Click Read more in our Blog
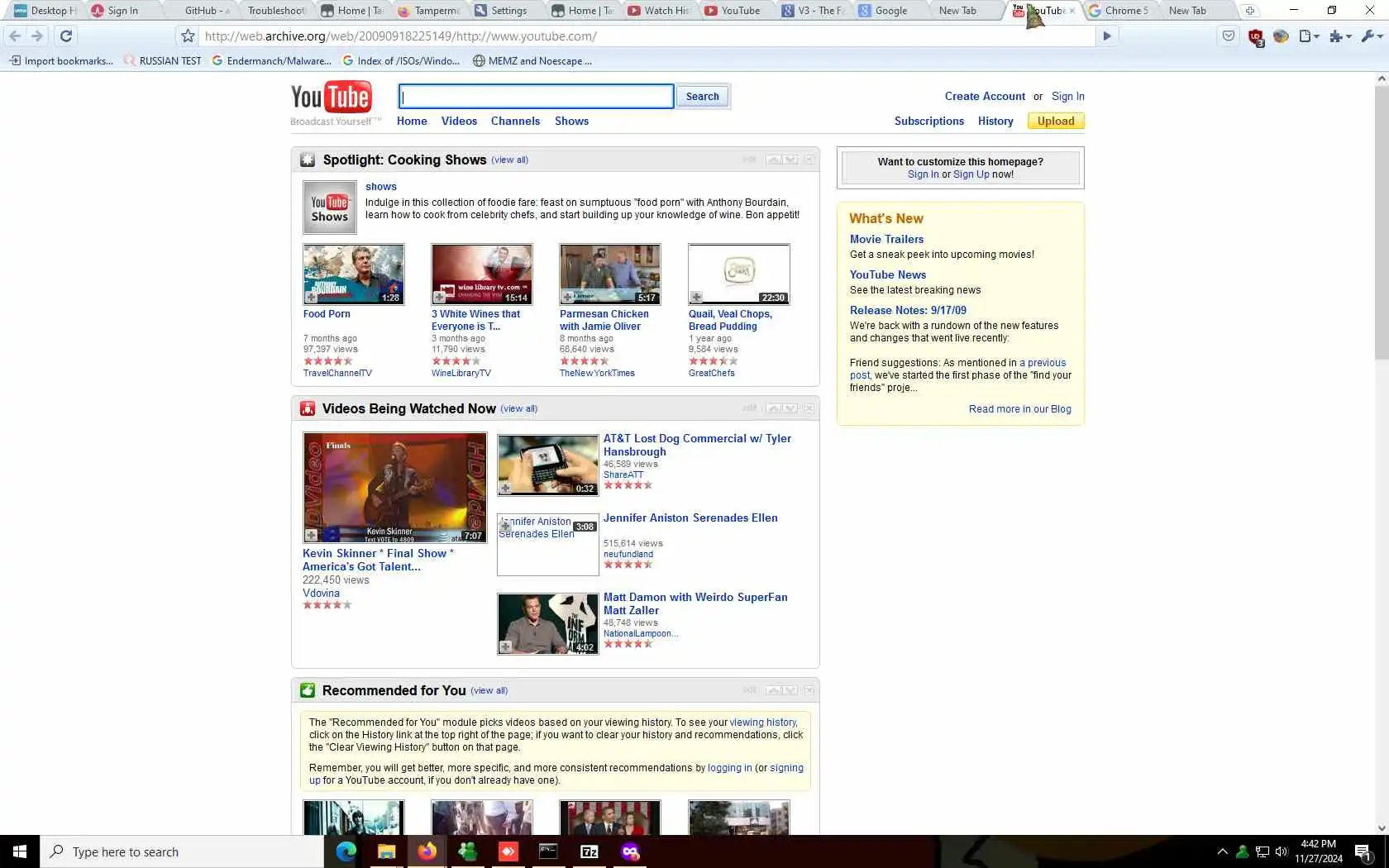This screenshot has height=868, width=1389. (1019, 409)
